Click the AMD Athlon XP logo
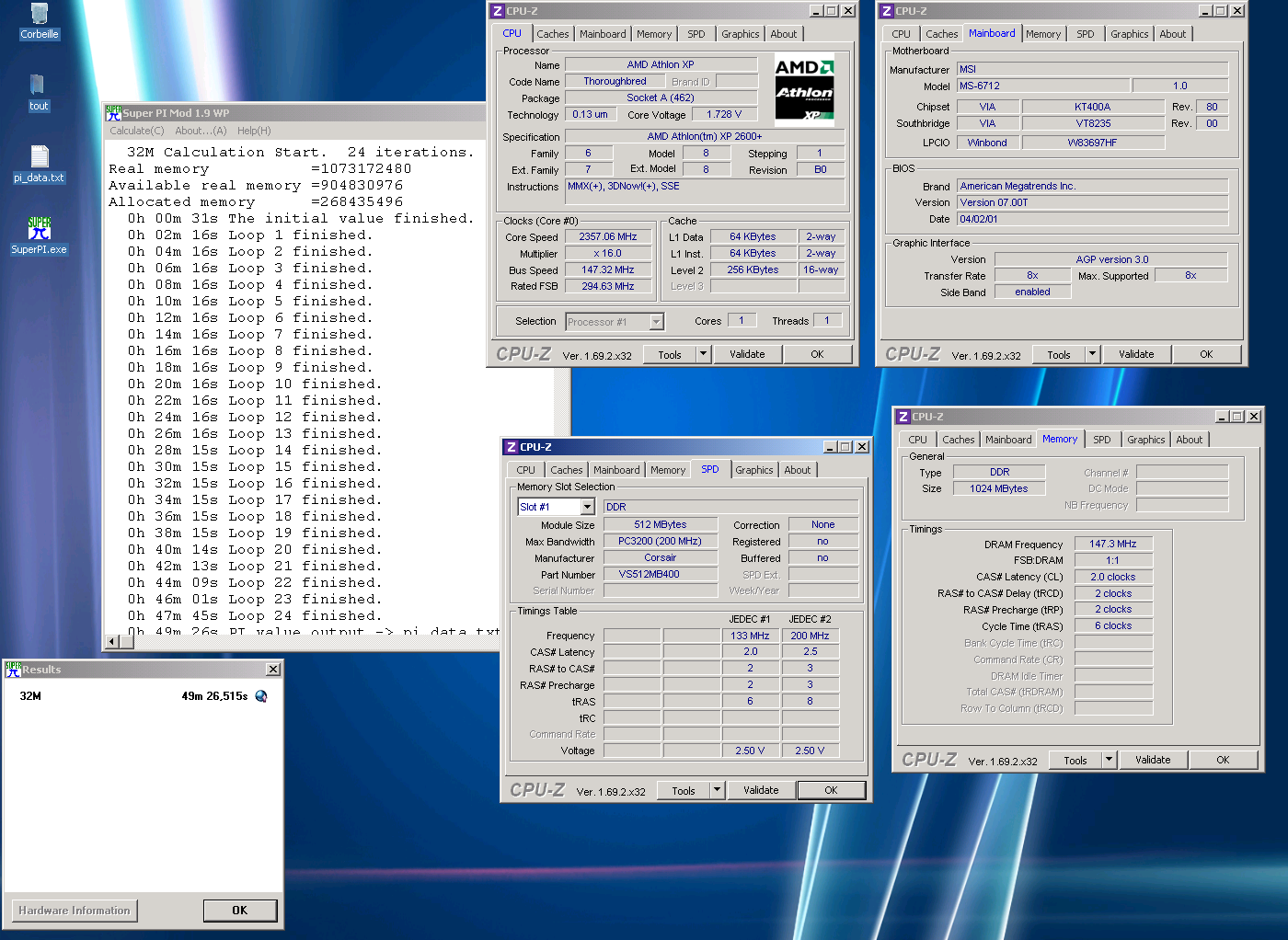1288x940 pixels. click(804, 89)
